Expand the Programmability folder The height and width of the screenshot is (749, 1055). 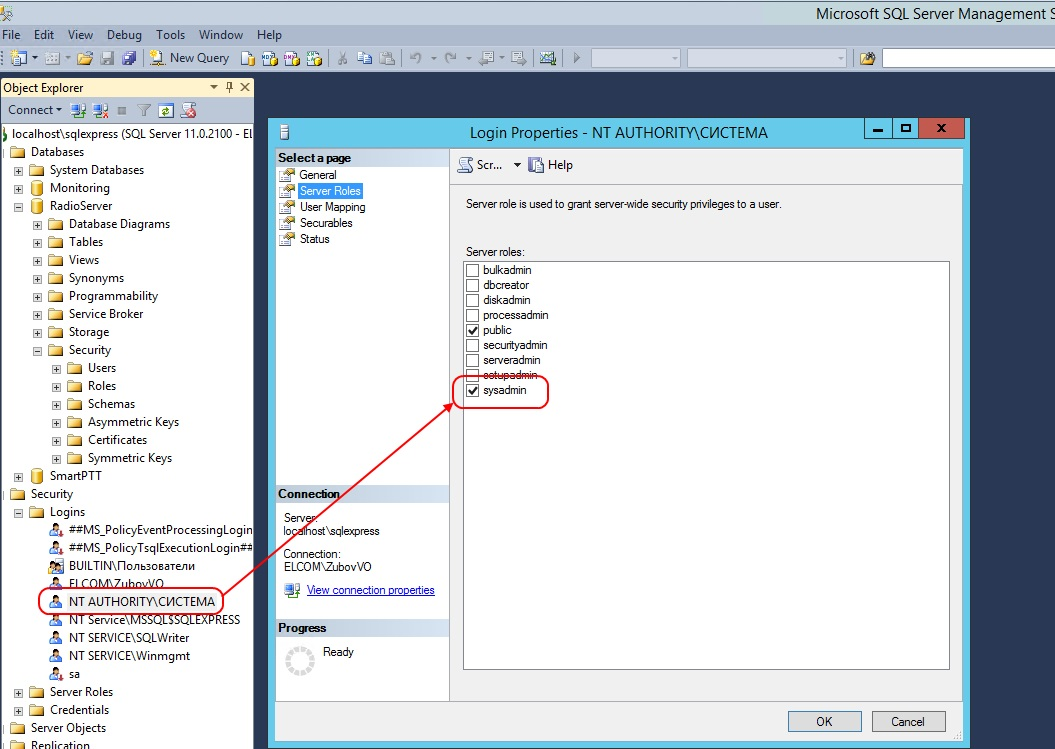pyautogui.click(x=38, y=297)
